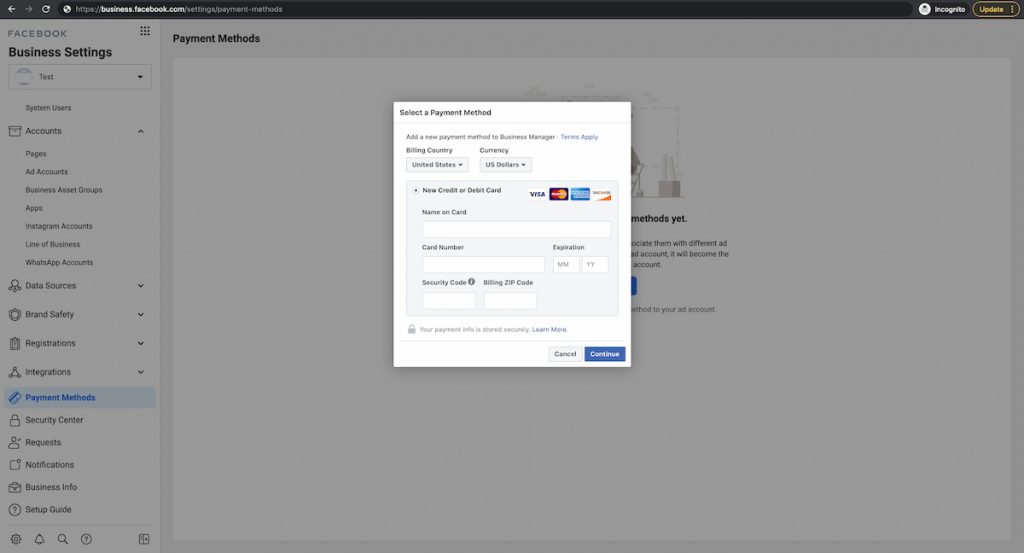
Task: Click the American Express logo
Action: pos(580,194)
